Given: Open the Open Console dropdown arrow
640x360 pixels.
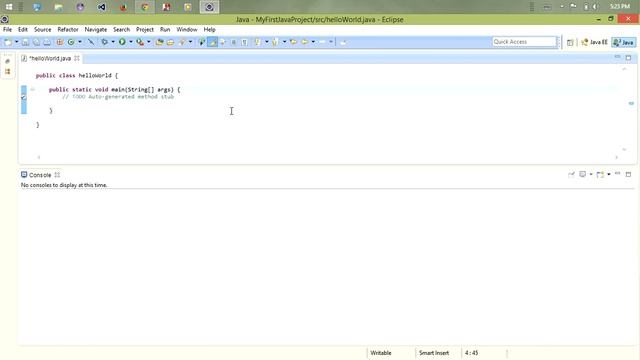Looking at the screenshot, I should [x=609, y=174].
